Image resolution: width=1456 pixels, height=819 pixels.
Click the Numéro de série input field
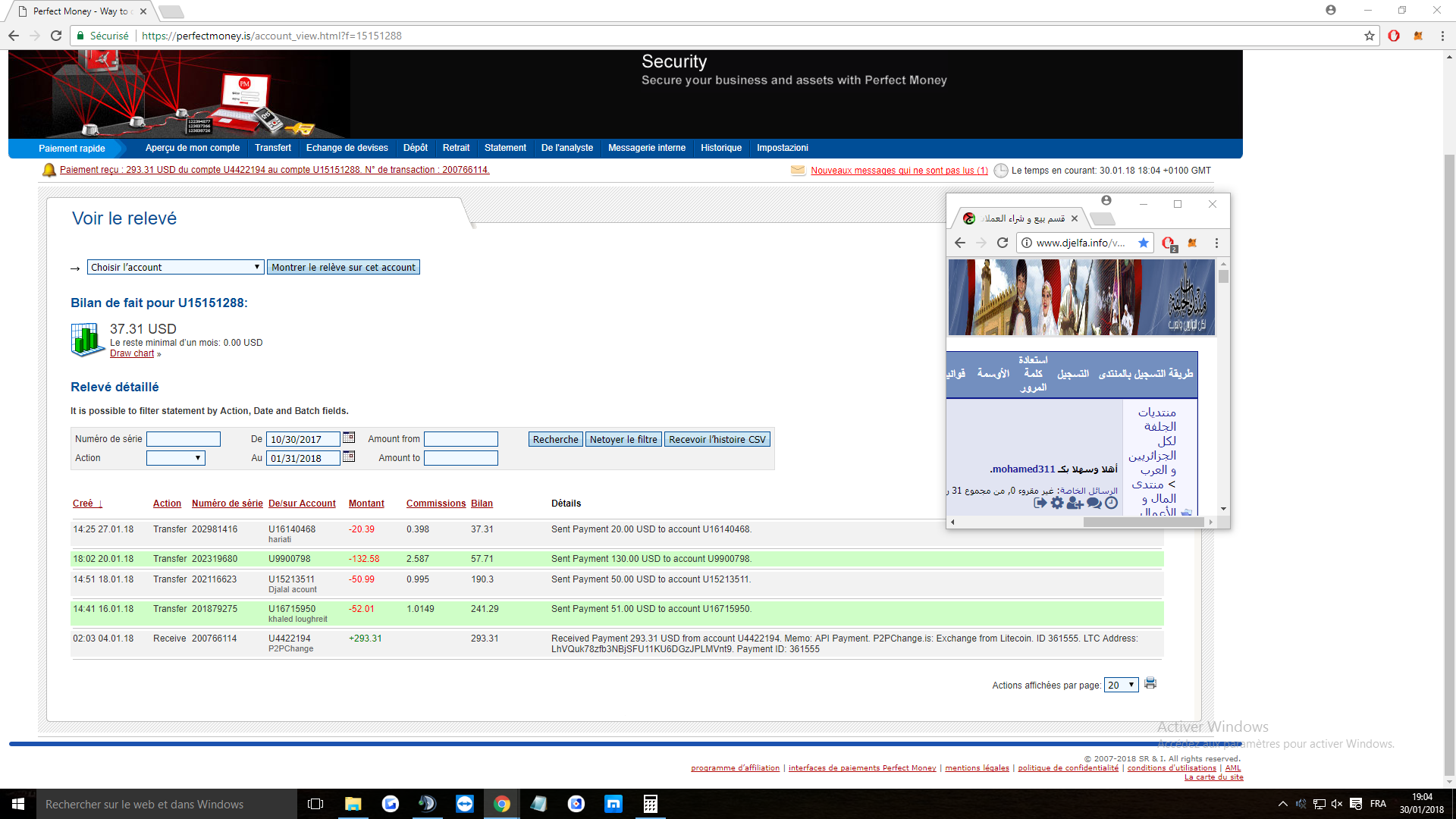184,439
